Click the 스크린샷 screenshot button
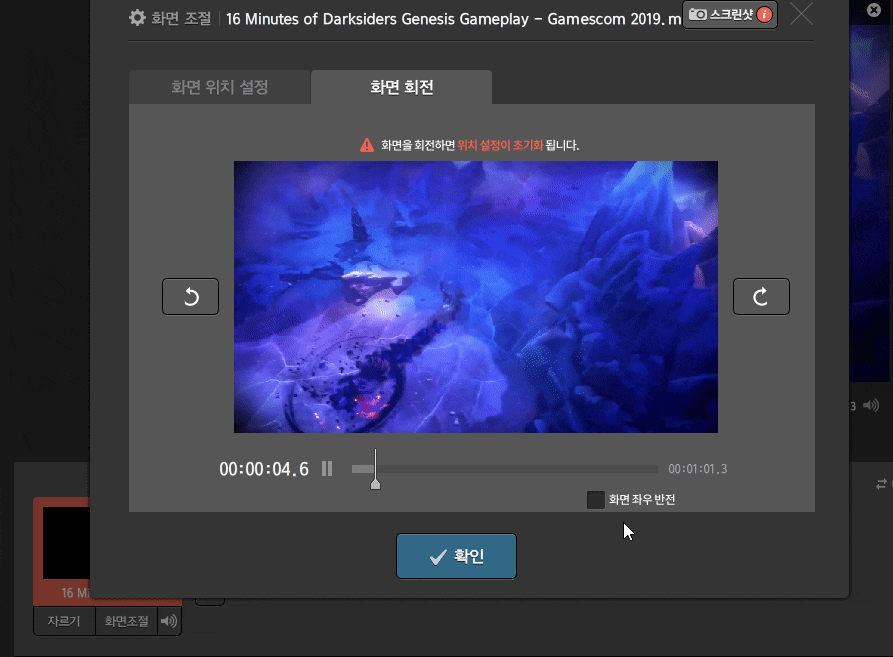The image size is (893, 657). click(x=730, y=15)
